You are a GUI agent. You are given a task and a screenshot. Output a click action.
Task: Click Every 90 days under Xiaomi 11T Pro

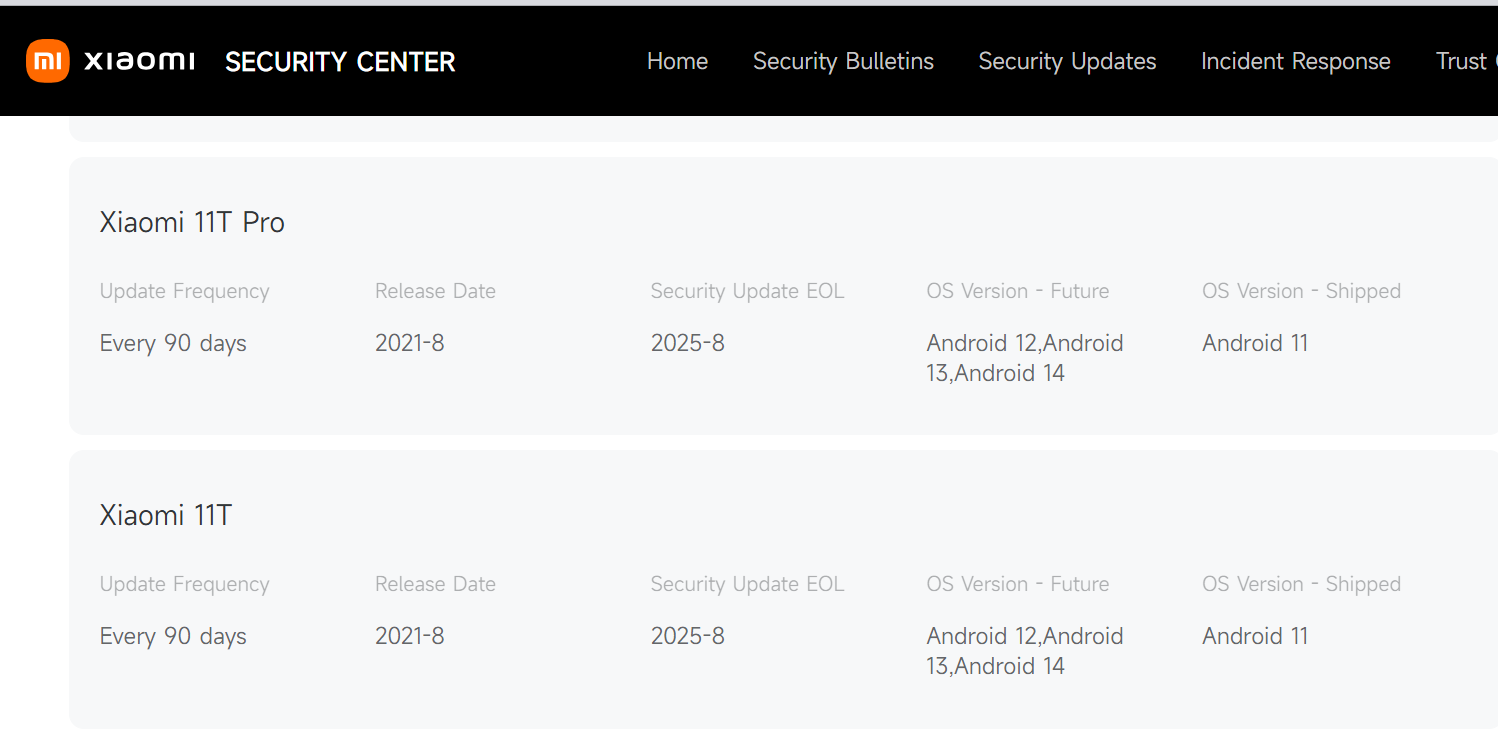click(x=173, y=343)
